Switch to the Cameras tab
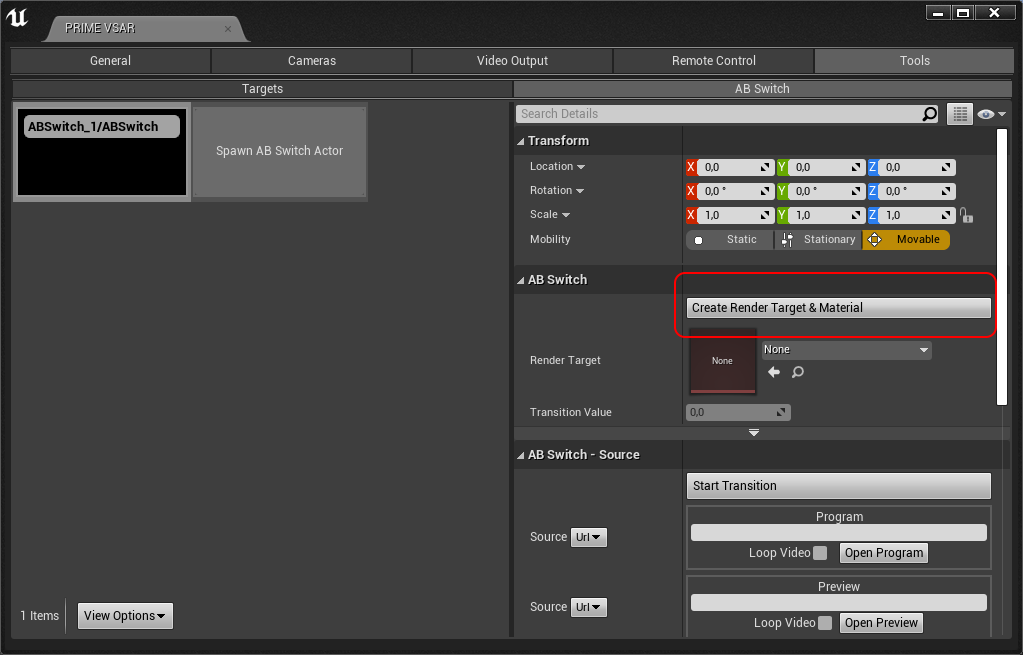The height and width of the screenshot is (655, 1023). (311, 60)
